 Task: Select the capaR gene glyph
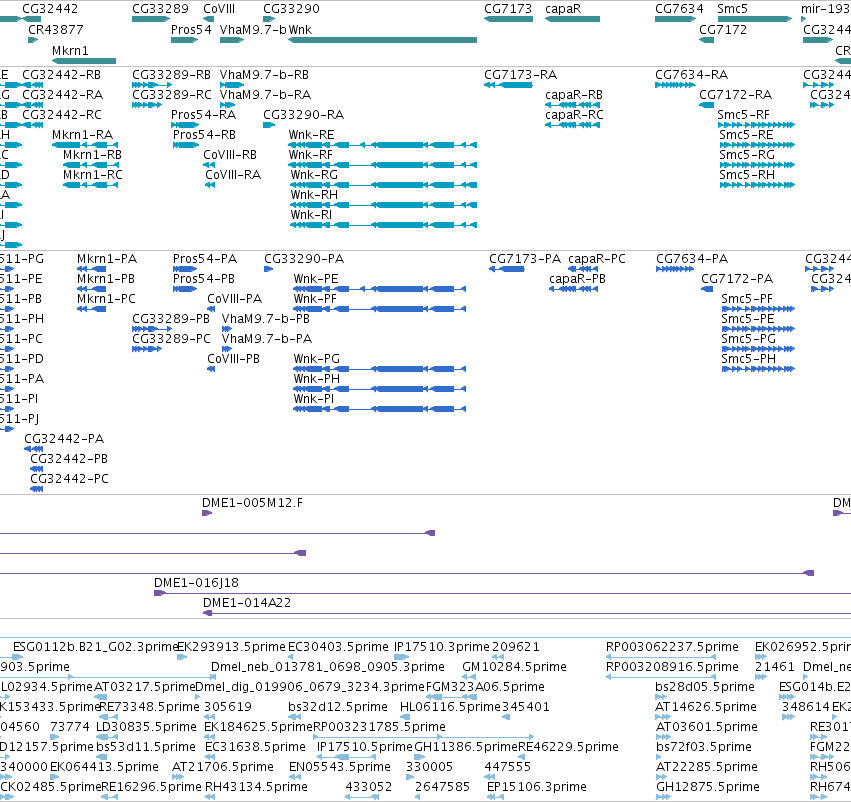pyautogui.click(x=573, y=19)
